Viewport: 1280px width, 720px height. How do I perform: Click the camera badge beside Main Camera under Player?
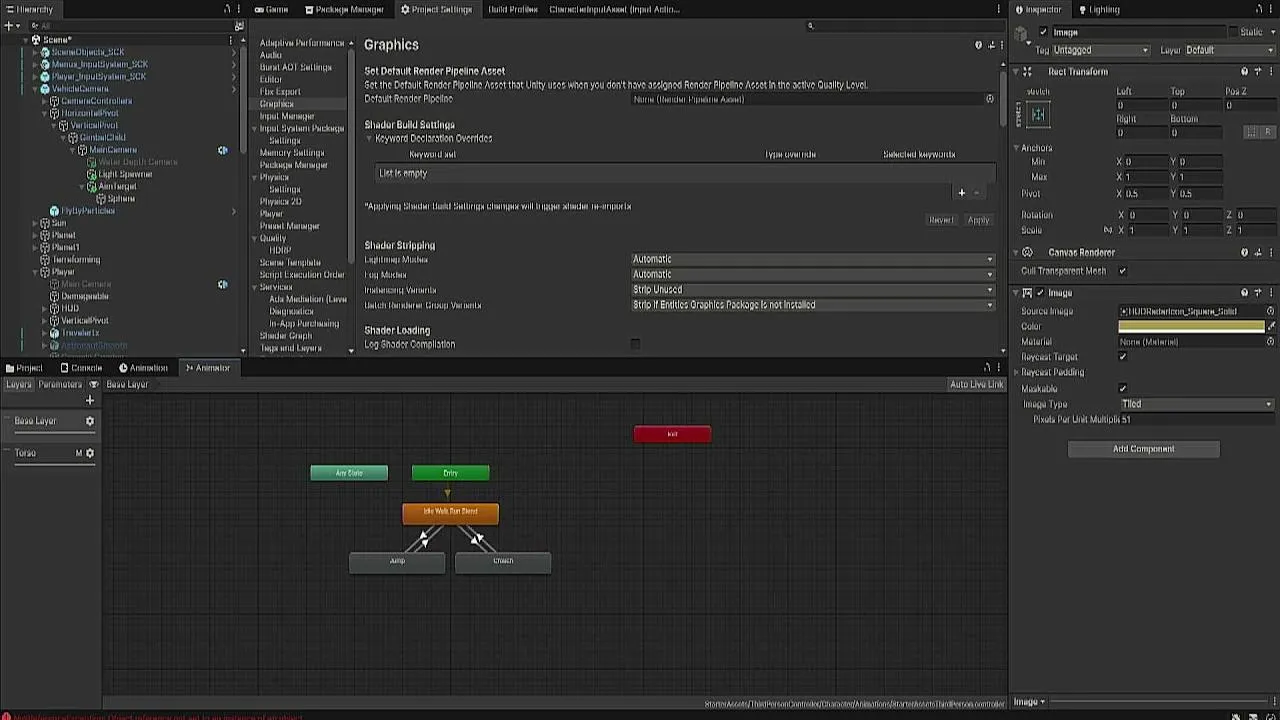coord(222,284)
